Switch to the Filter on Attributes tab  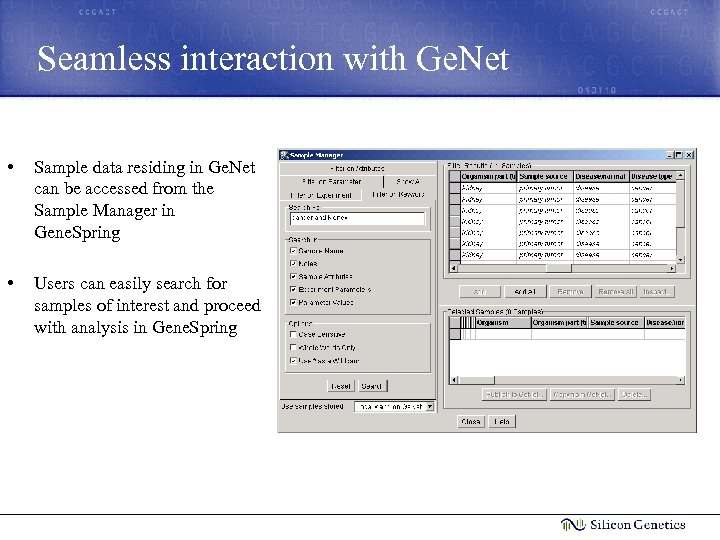coord(357,169)
